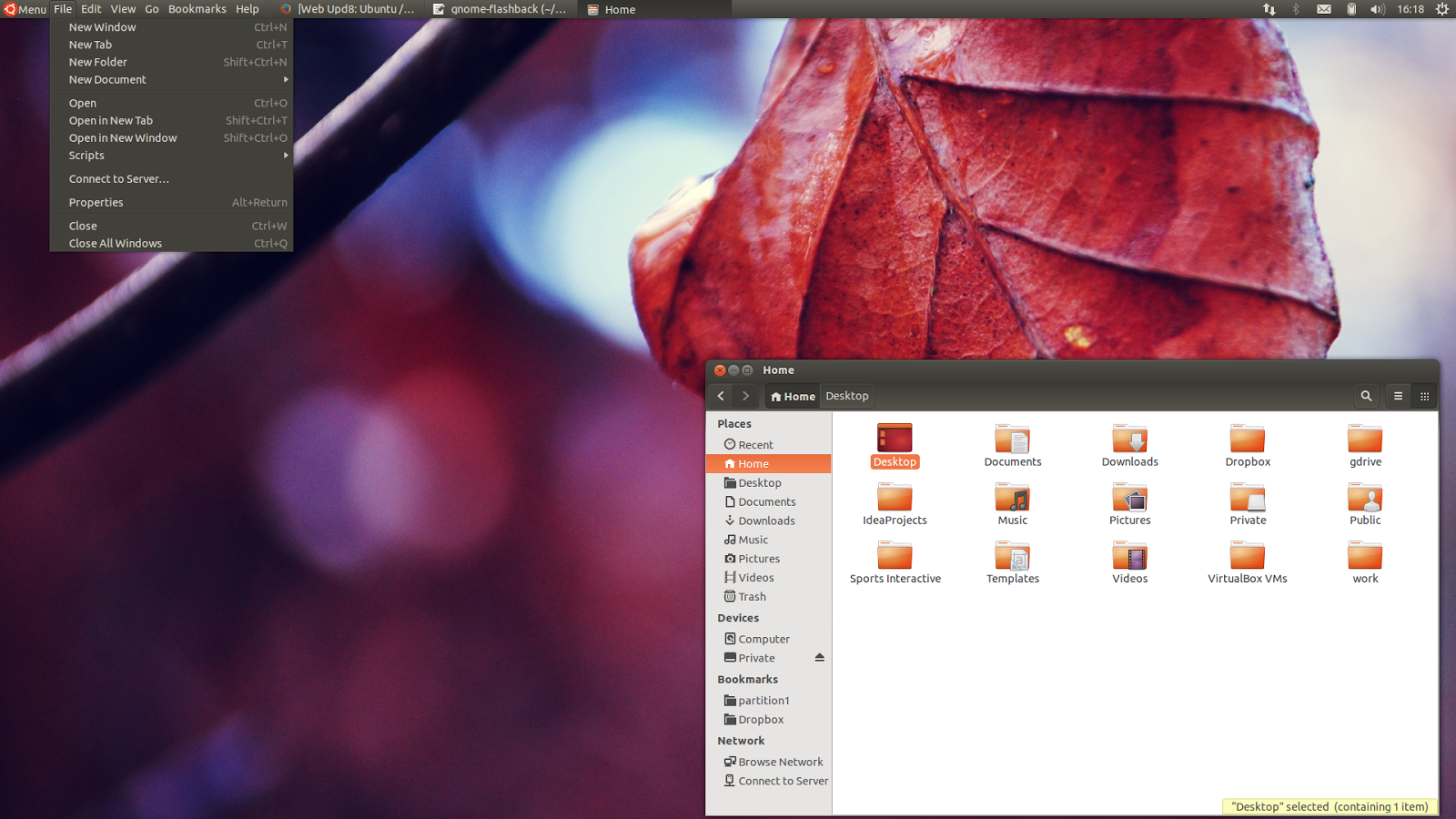This screenshot has width=1456, height=819.
Task: Open the Downloads folder icon
Action: coord(1129,440)
